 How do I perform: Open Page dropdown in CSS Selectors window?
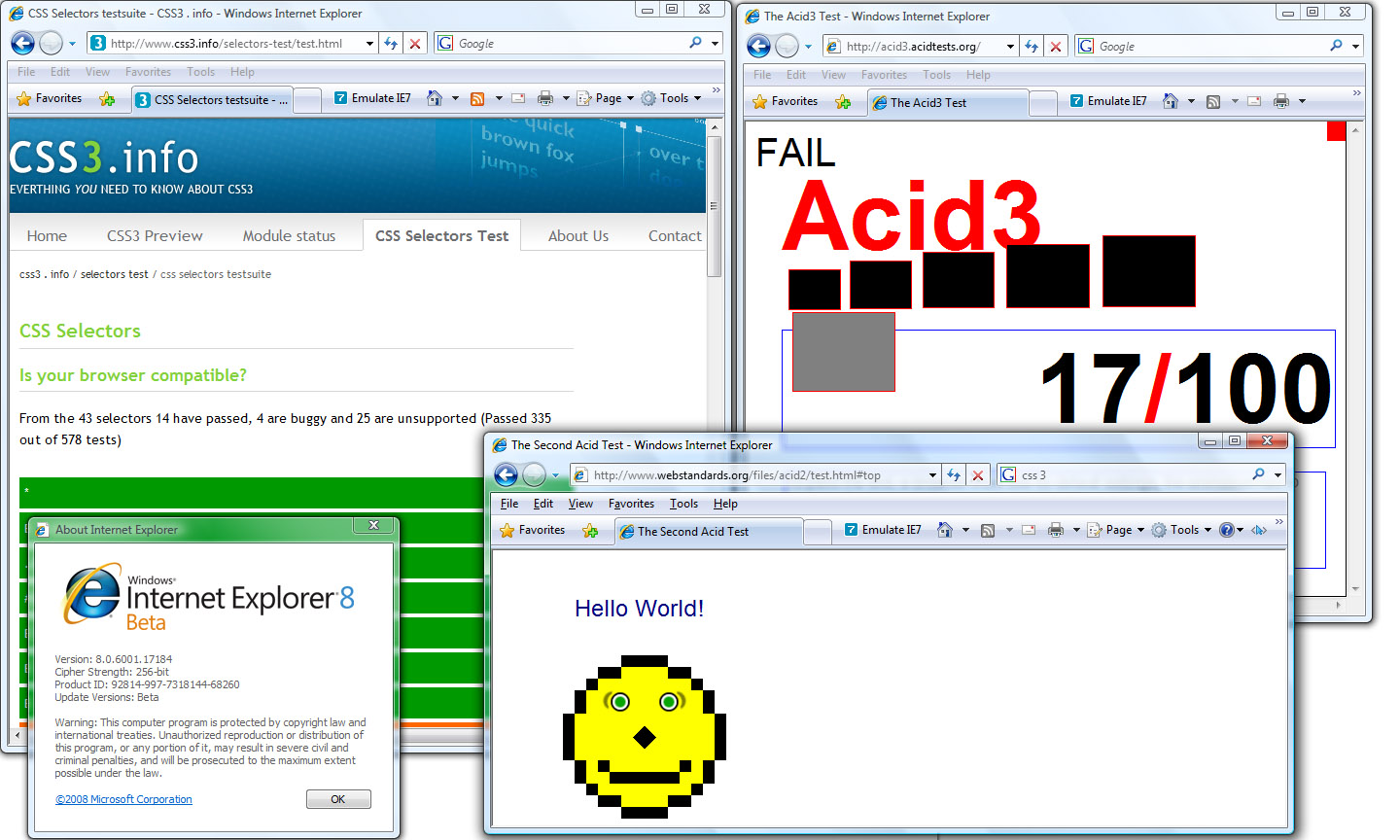click(x=606, y=98)
